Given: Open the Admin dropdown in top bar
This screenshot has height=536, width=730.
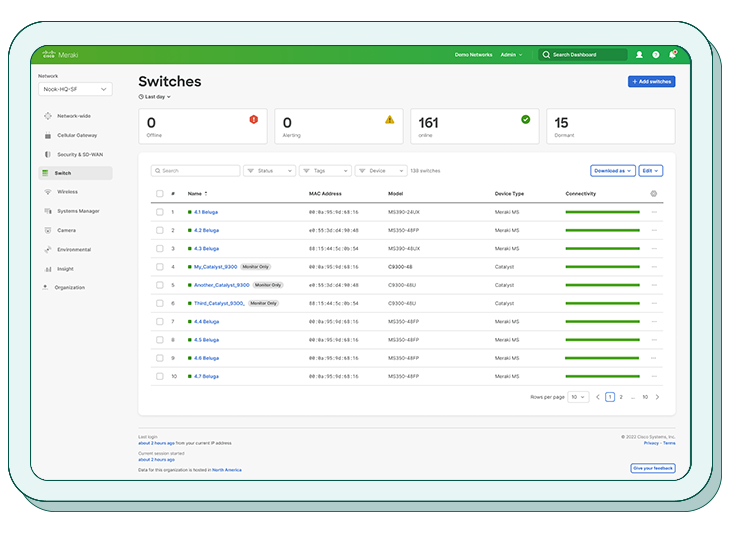Looking at the screenshot, I should (x=511, y=54).
